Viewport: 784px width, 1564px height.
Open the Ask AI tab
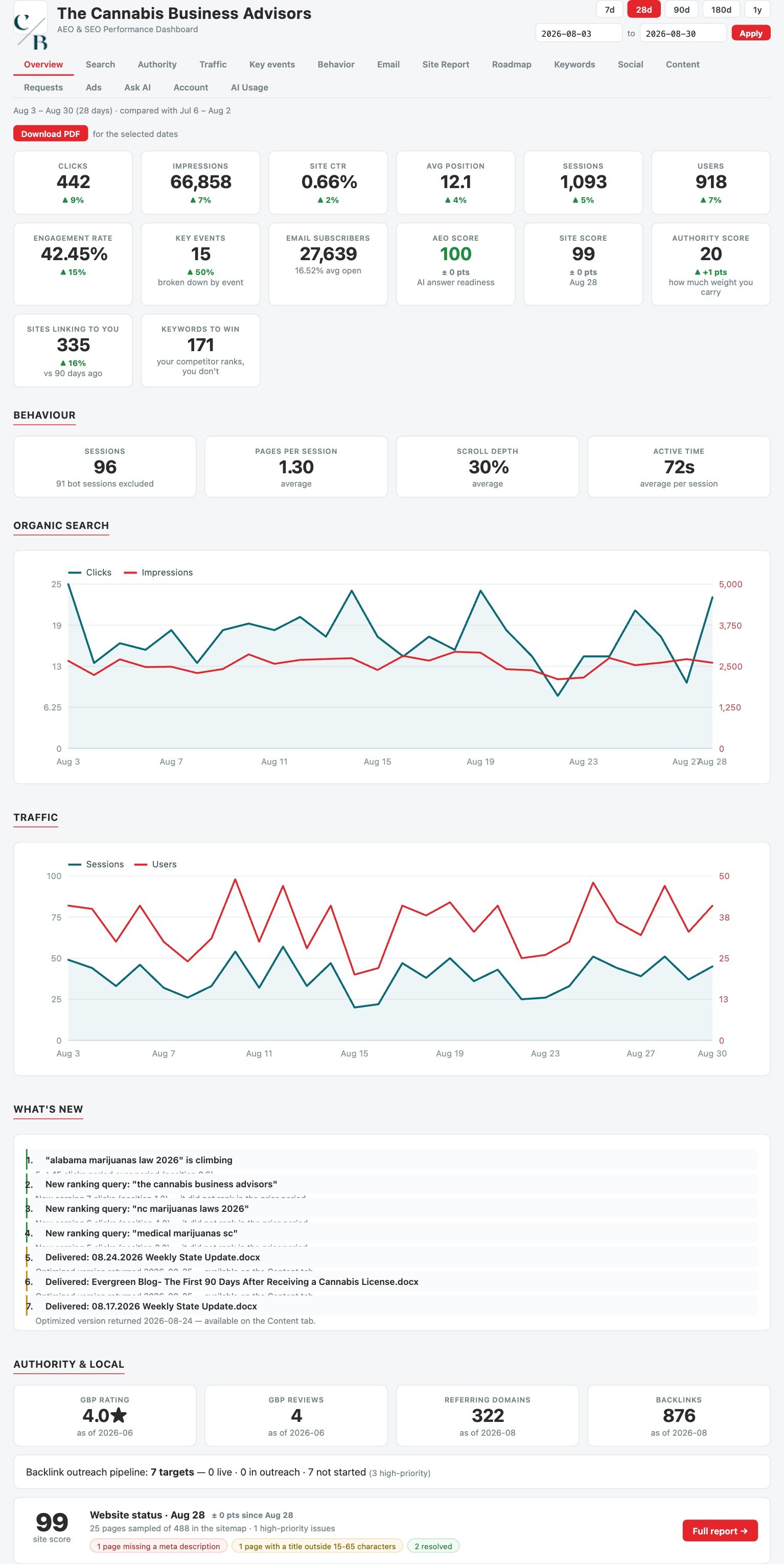137,87
